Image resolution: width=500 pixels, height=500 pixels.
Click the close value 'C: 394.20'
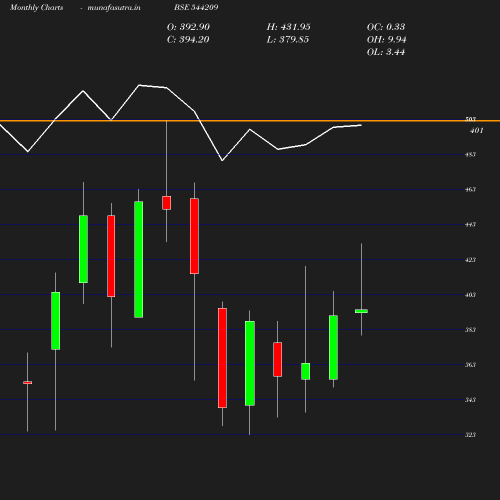[188, 40]
